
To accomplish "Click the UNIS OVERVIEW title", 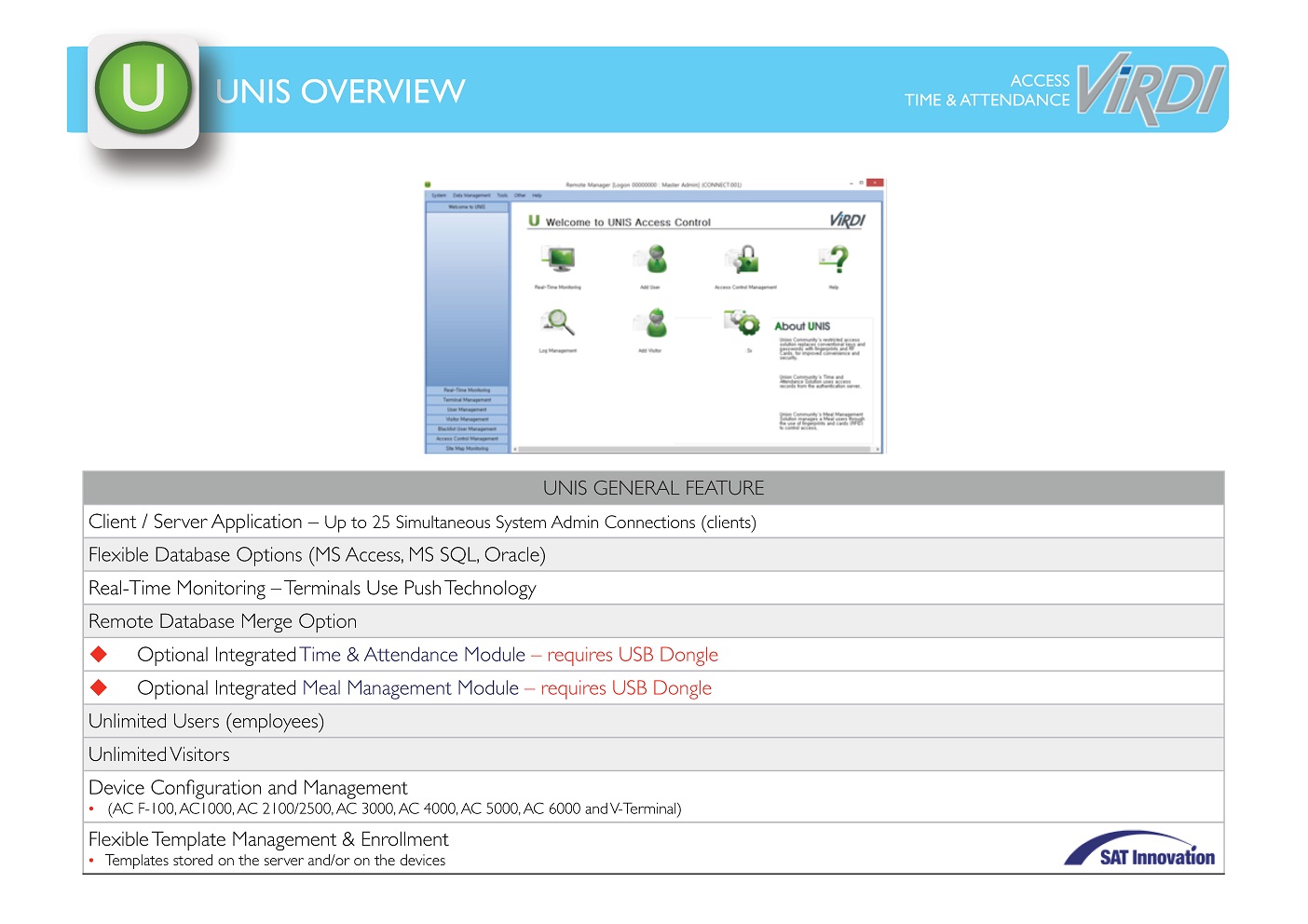I will pyautogui.click(x=340, y=91).
